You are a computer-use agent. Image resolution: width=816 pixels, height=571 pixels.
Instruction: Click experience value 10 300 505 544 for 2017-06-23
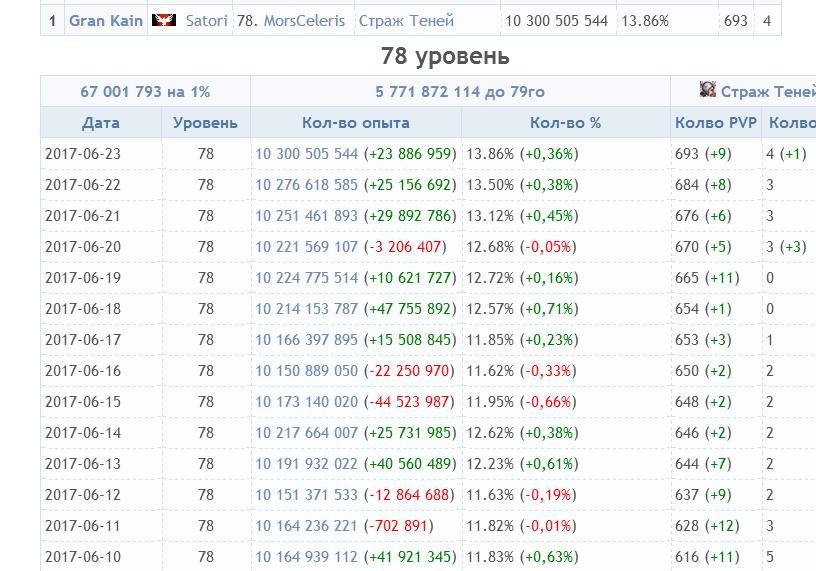pyautogui.click(x=306, y=154)
